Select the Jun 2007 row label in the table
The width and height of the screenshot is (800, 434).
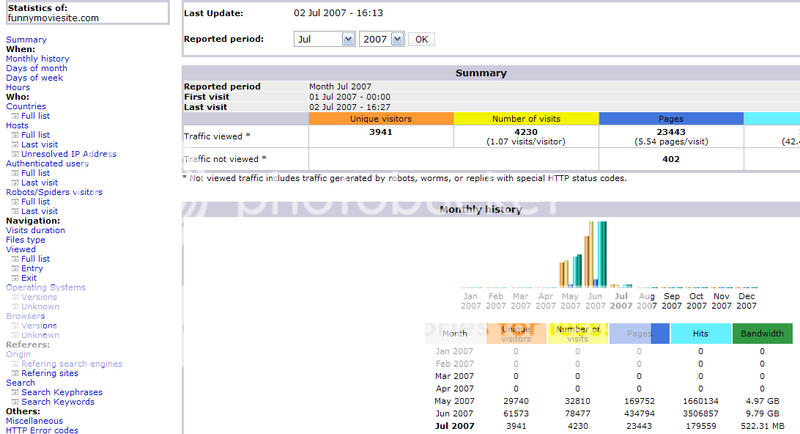(x=455, y=414)
